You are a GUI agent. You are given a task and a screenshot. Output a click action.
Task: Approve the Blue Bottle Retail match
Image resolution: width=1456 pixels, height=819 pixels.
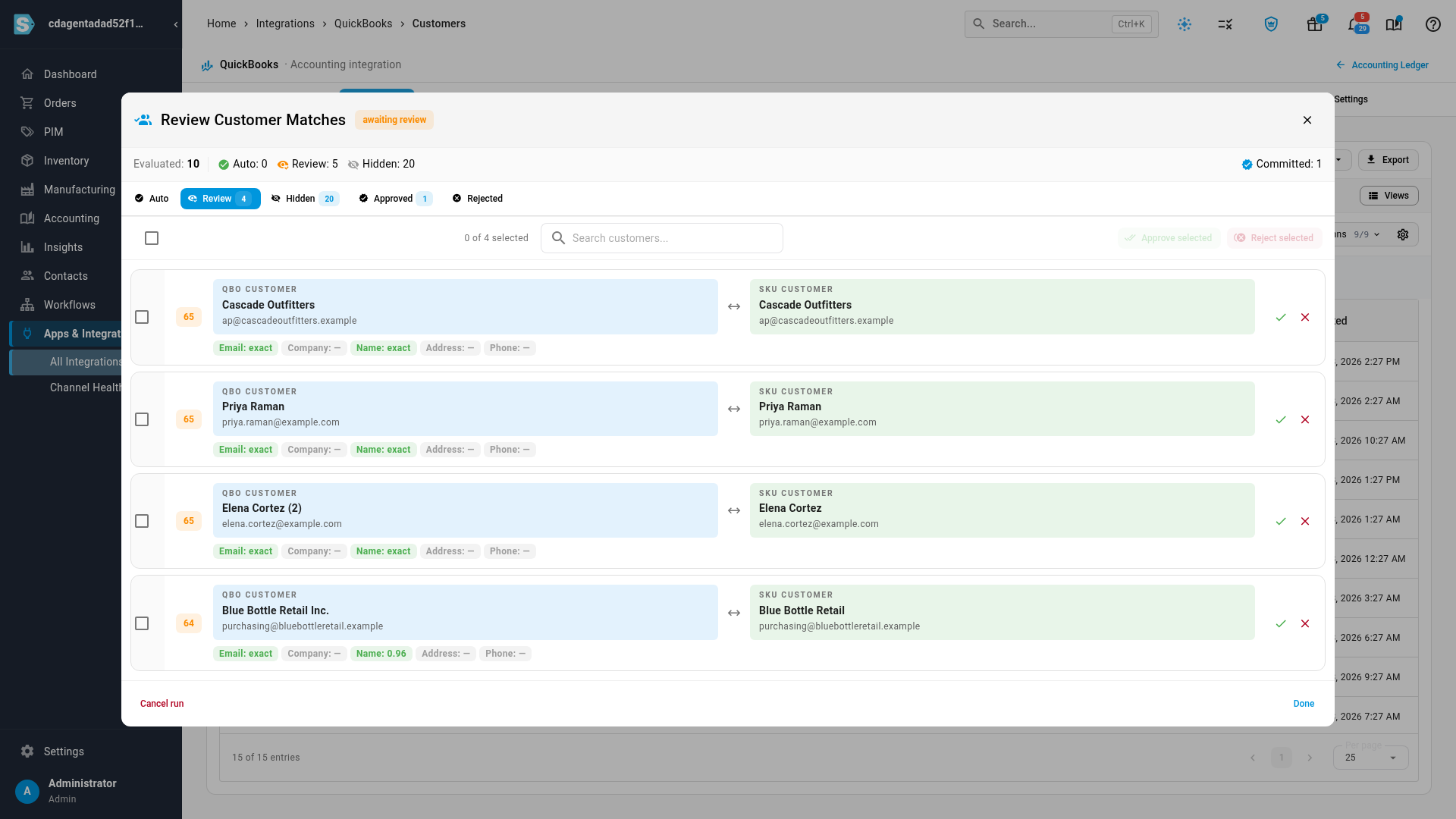coord(1281,623)
